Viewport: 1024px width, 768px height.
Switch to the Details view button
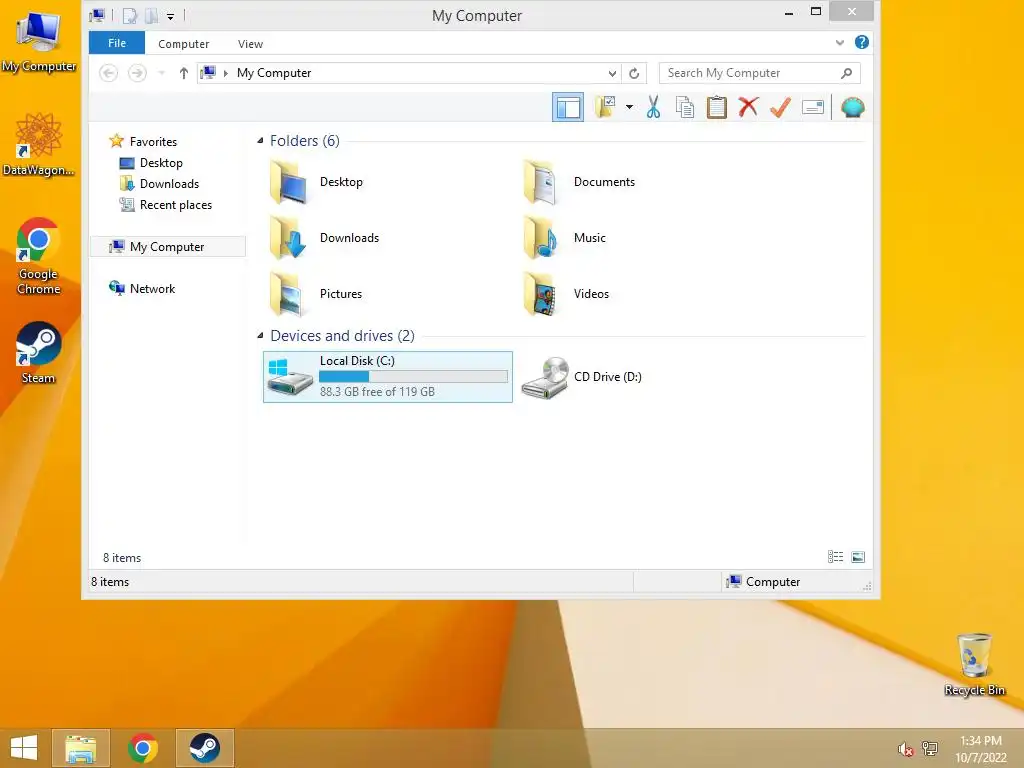point(835,556)
